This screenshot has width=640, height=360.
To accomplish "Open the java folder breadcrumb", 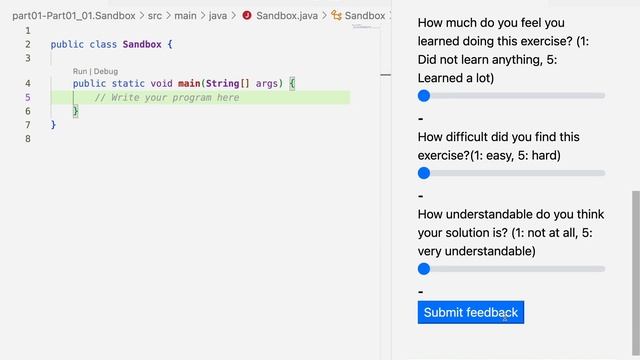I will (x=218, y=16).
